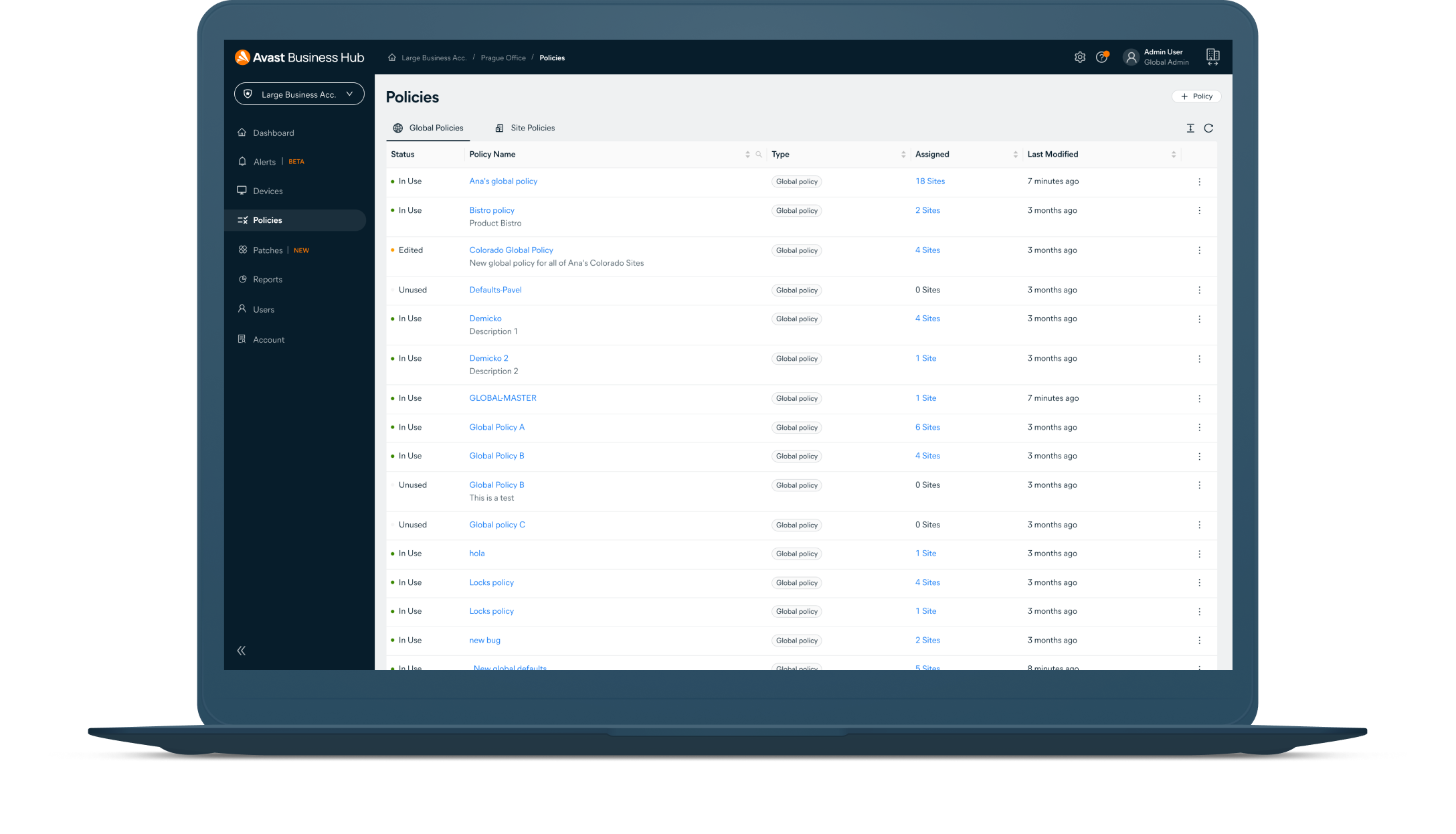Toggle the collapse sidebar arrow
This screenshot has height=834, width=1456.
coord(242,651)
